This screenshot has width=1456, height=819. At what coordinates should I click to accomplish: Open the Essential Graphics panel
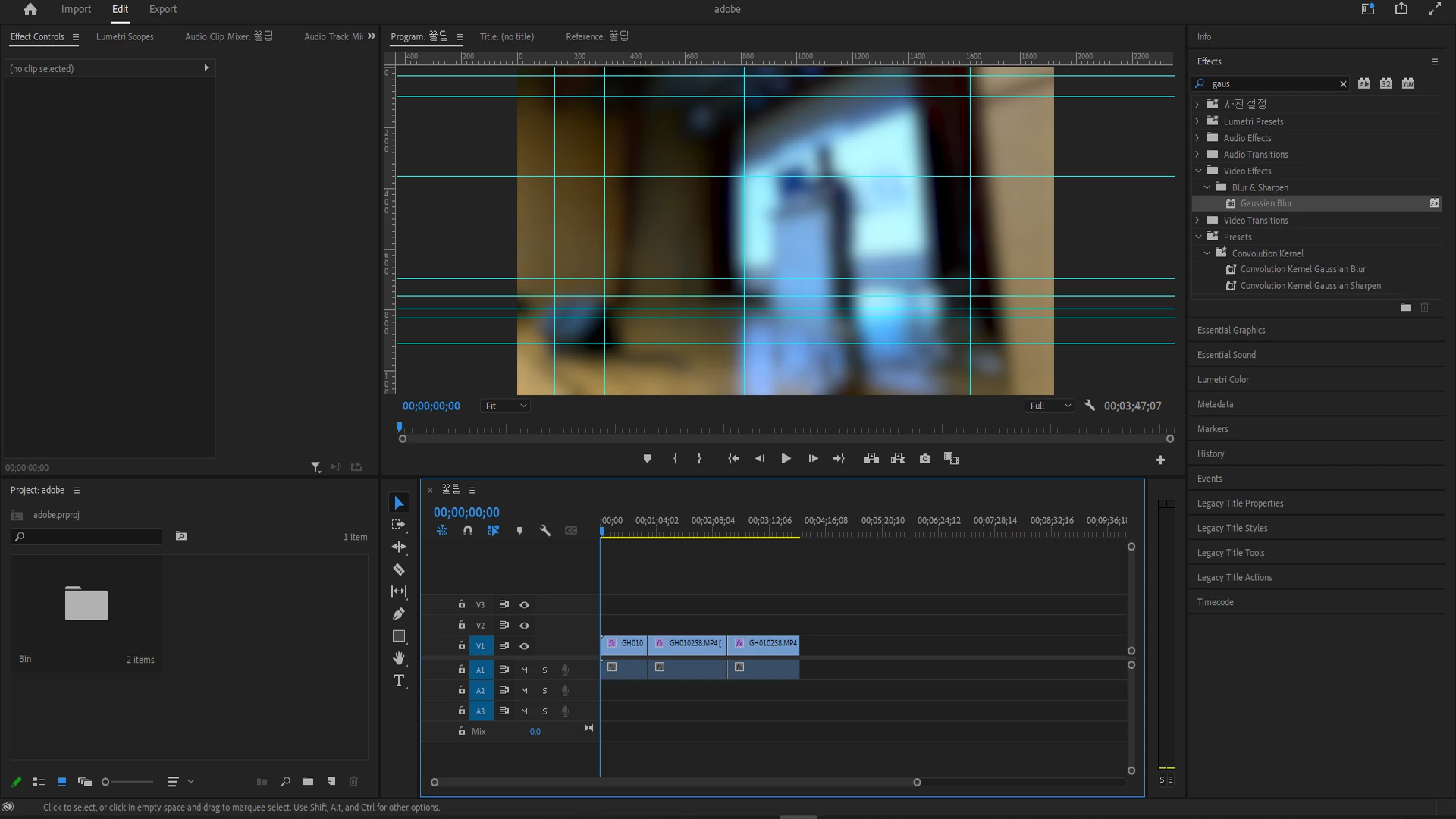click(x=1231, y=330)
